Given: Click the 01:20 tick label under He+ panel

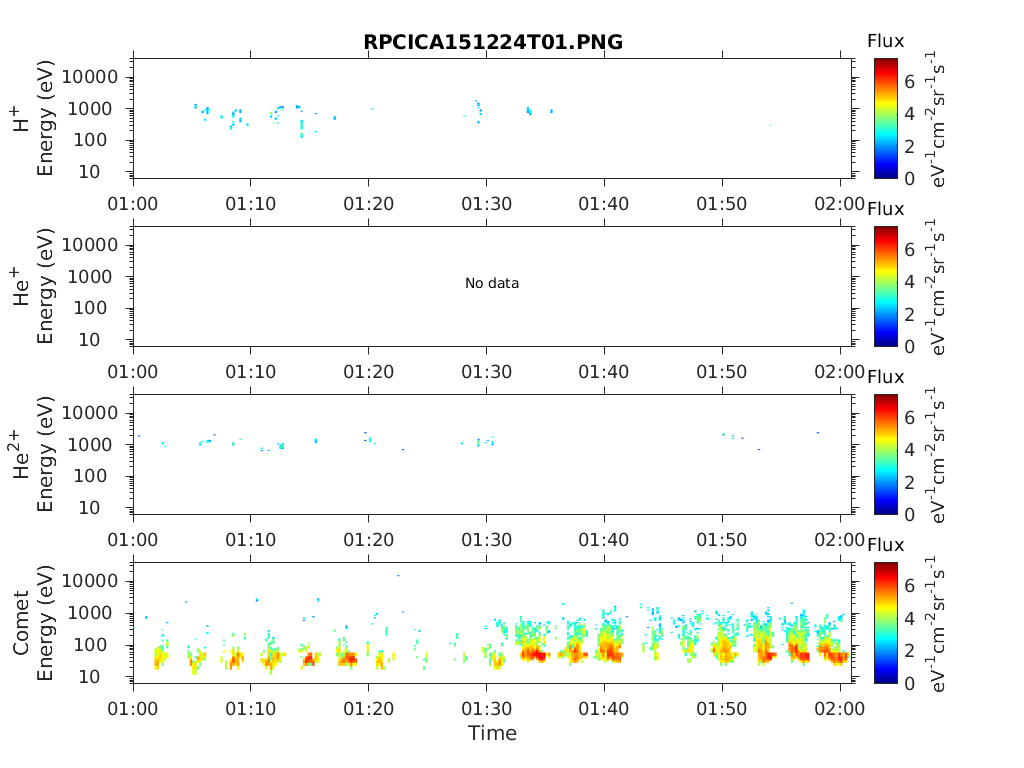Looking at the screenshot, I should pyautogui.click(x=369, y=372).
